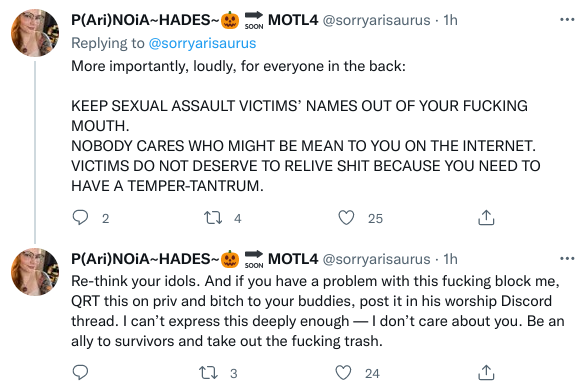
Task: Open the 'More importantly, loudly' tweet text
Action: [306, 126]
